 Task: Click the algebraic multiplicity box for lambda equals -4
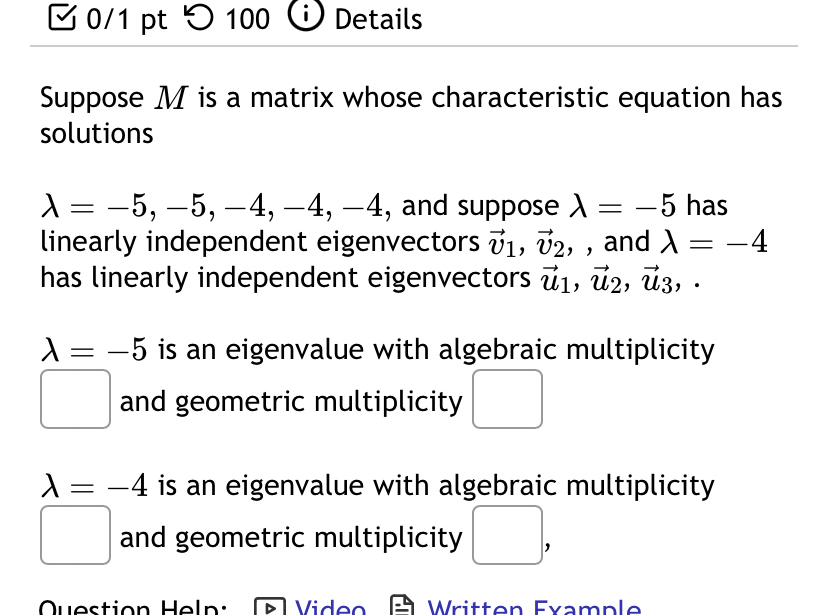75,535
